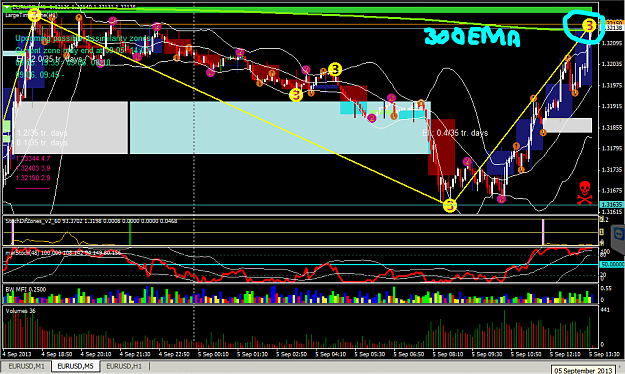
Task: Click the 1.31975 price axis label
Action: click(612, 85)
